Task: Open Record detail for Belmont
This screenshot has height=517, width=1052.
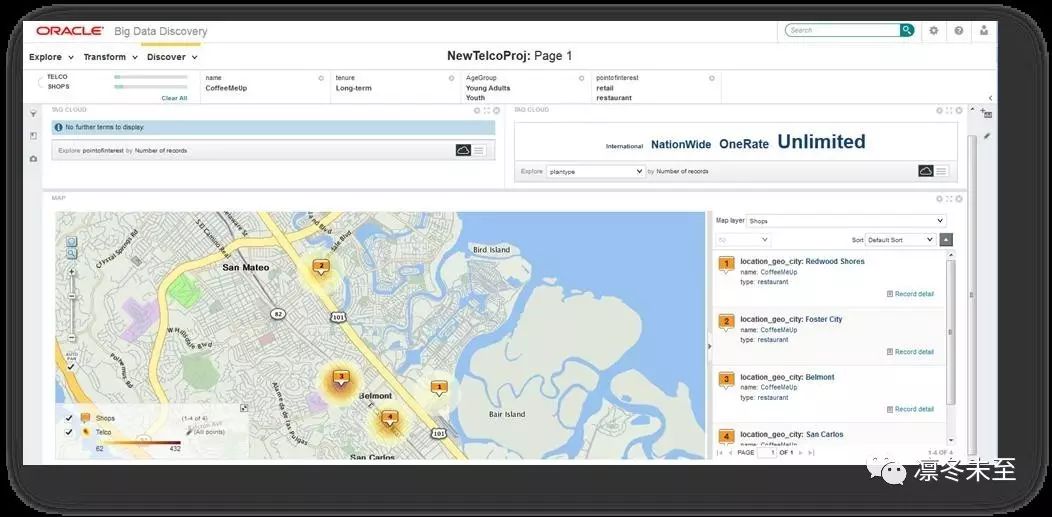Action: [910, 409]
